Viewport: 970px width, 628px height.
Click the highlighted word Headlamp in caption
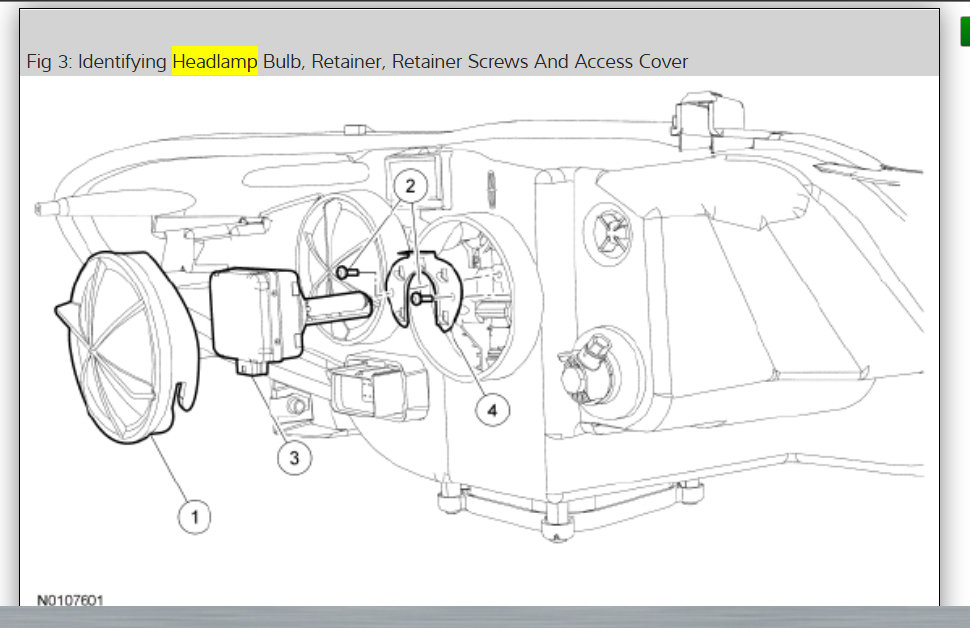(215, 61)
